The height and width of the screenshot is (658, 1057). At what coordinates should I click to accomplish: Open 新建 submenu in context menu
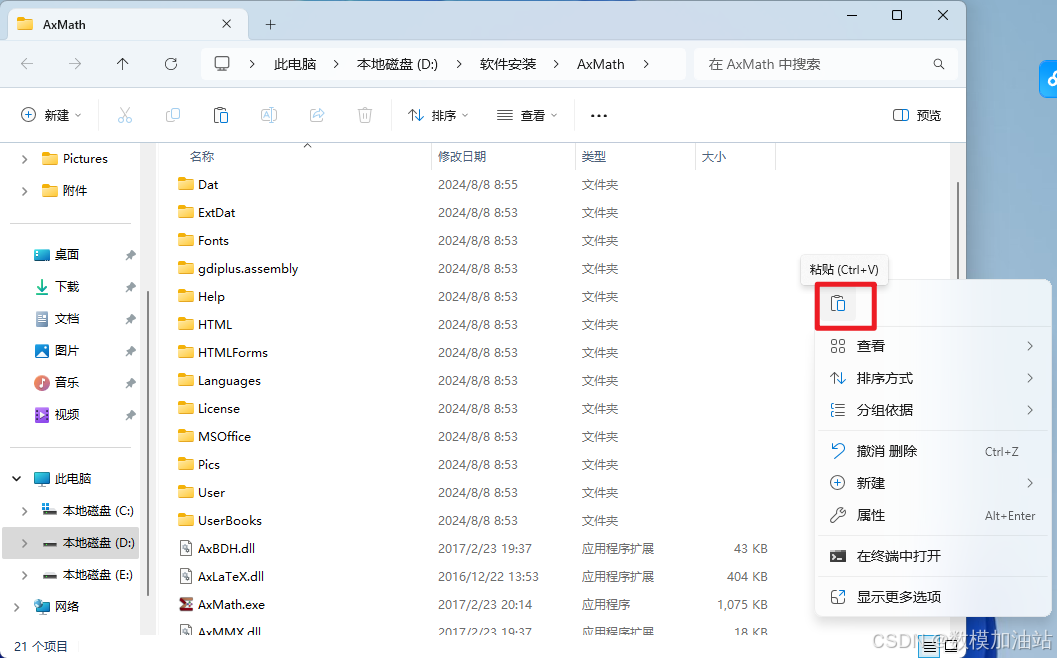[x=933, y=483]
